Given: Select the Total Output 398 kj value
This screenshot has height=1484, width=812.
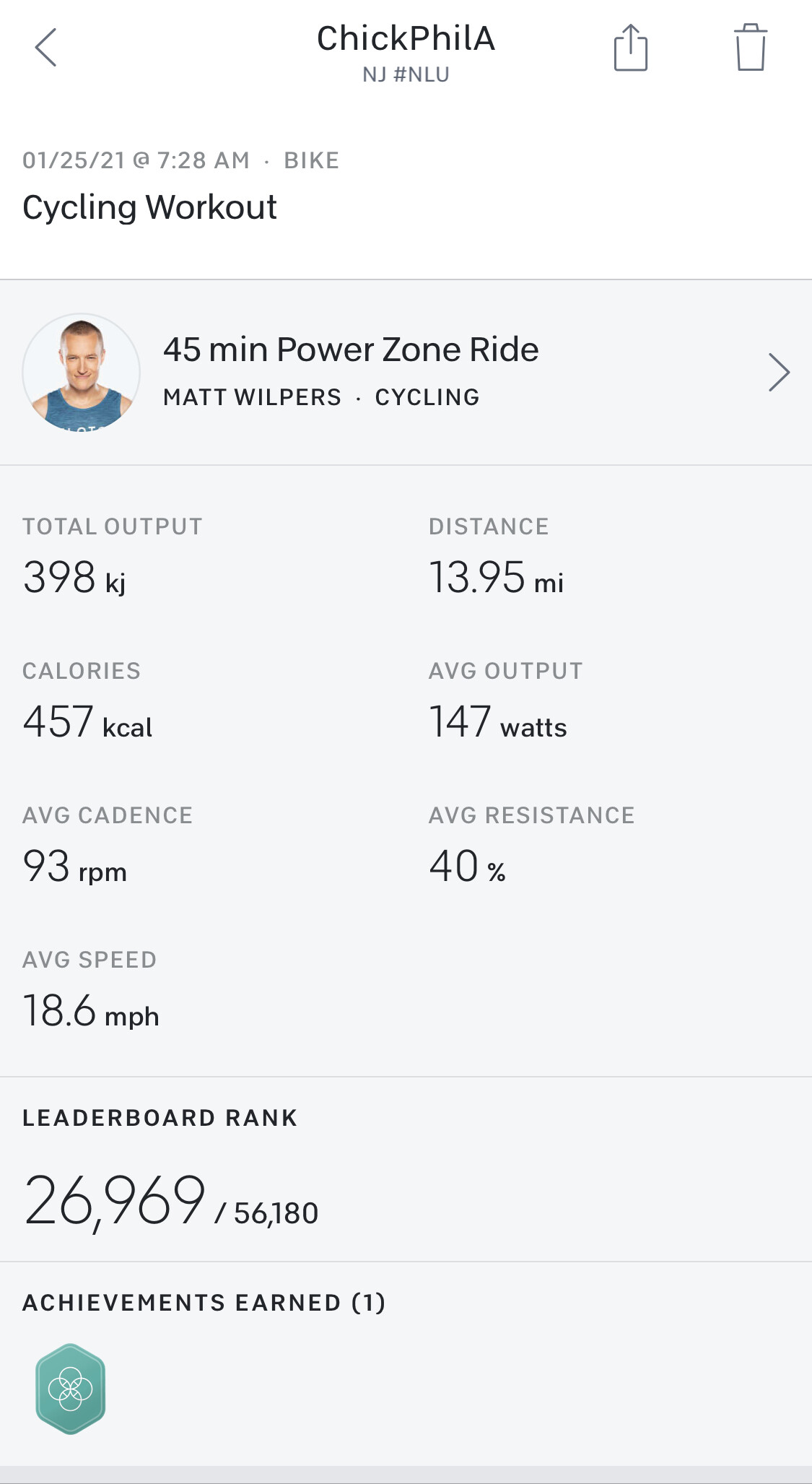Looking at the screenshot, I should [x=75, y=578].
